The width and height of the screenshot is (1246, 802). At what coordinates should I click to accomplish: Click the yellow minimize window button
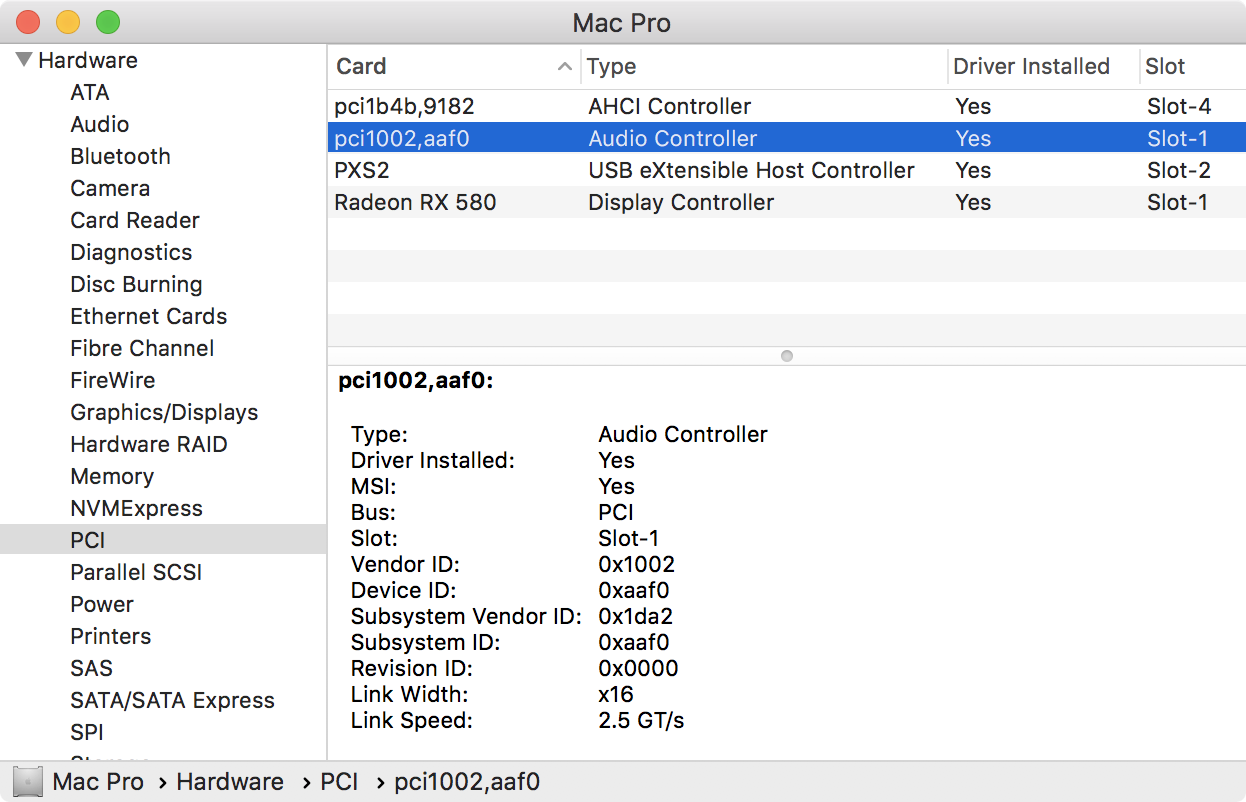(67, 22)
